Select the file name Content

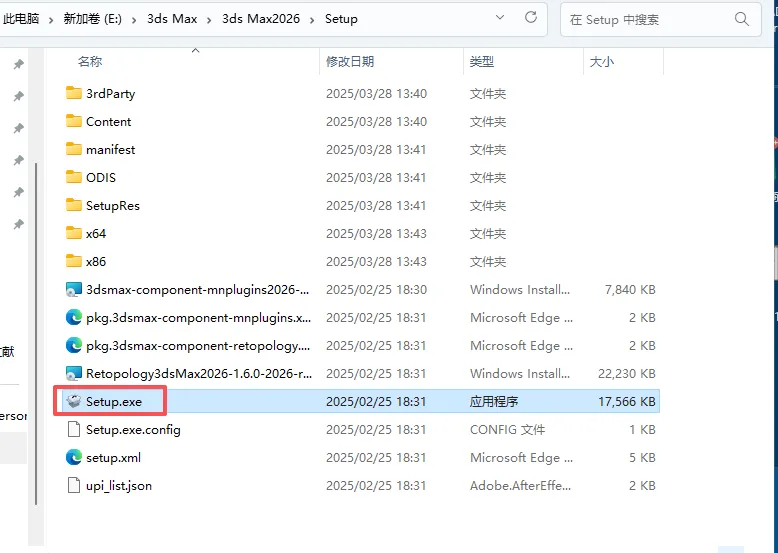click(109, 122)
